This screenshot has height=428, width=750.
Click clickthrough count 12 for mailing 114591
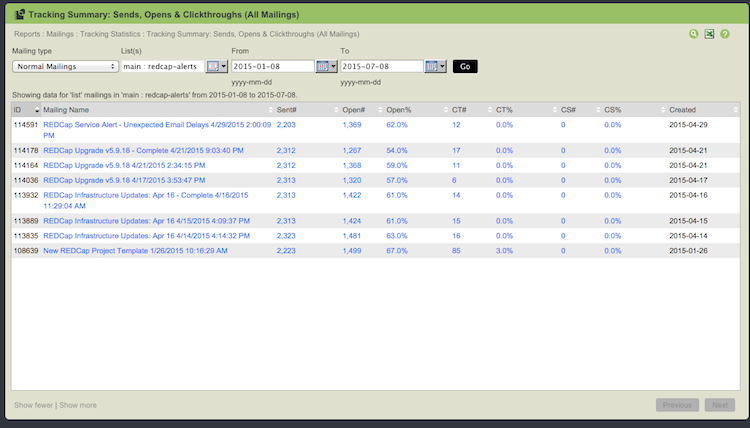pos(456,125)
